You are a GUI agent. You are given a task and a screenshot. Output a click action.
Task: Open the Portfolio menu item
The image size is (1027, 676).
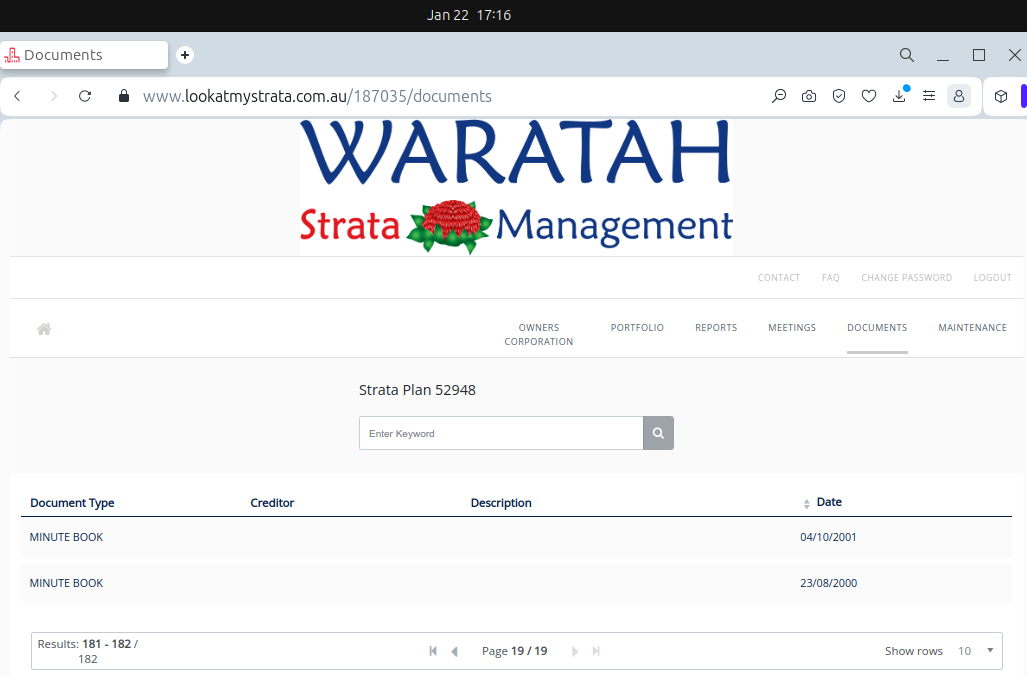click(x=637, y=328)
